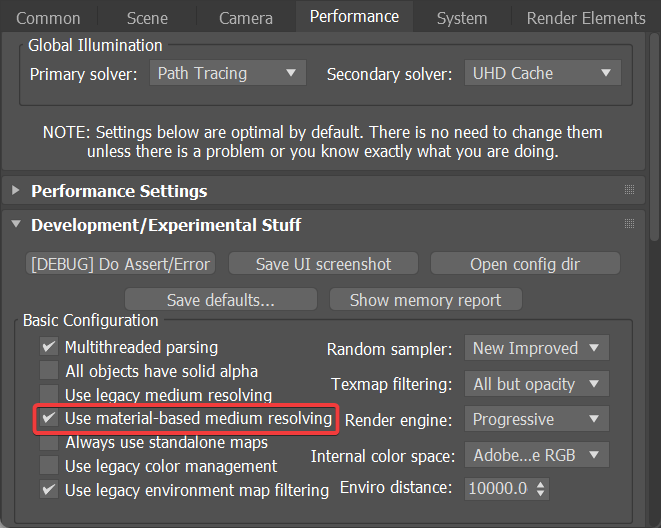This screenshot has width=661, height=528.
Task: Click the Save defaults button
Action: click(x=220, y=299)
